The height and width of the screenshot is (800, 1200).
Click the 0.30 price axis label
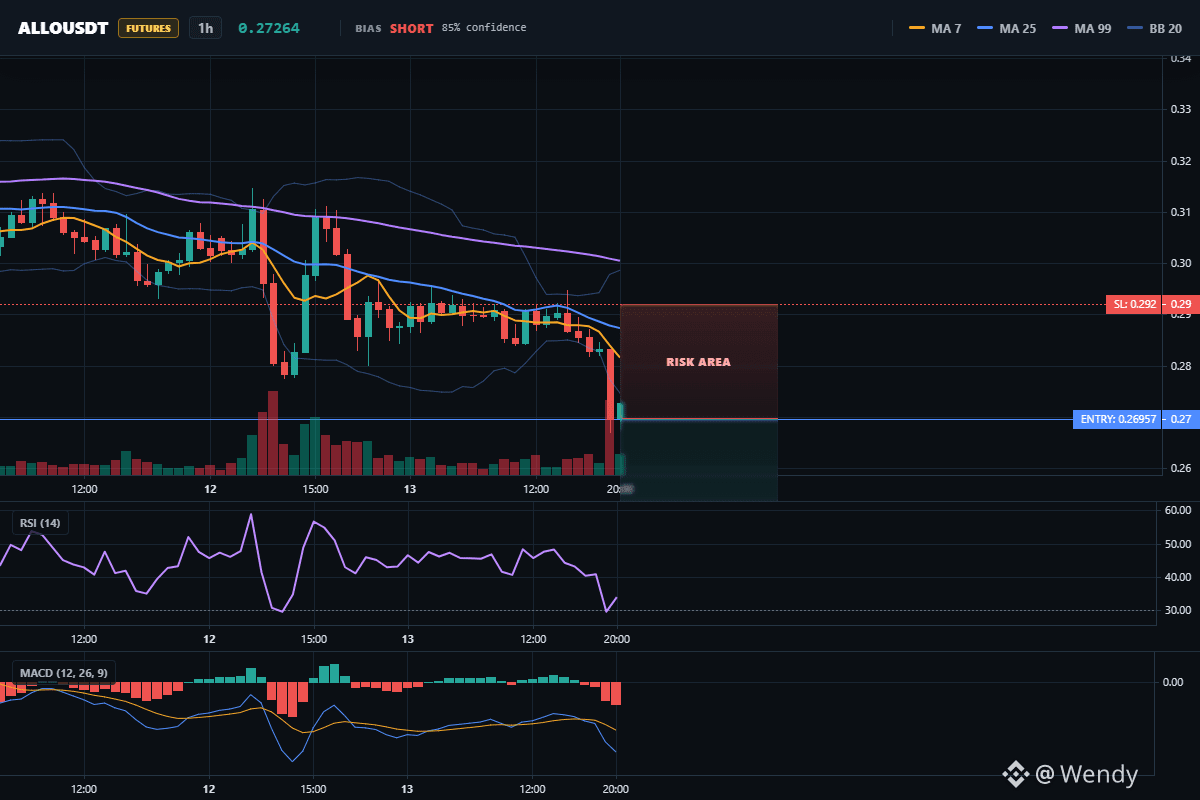(1180, 263)
